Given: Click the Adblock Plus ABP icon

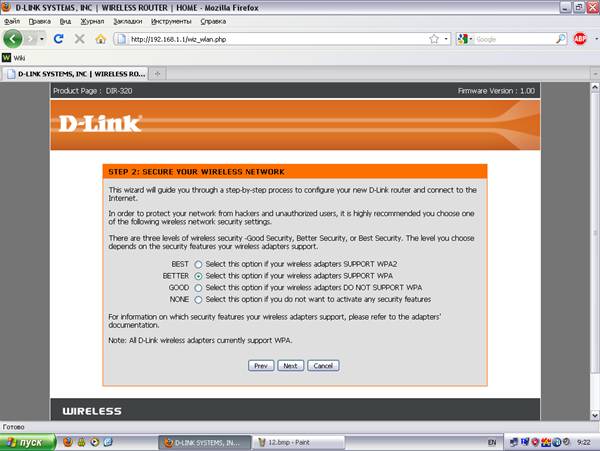Looking at the screenshot, I should 580,39.
